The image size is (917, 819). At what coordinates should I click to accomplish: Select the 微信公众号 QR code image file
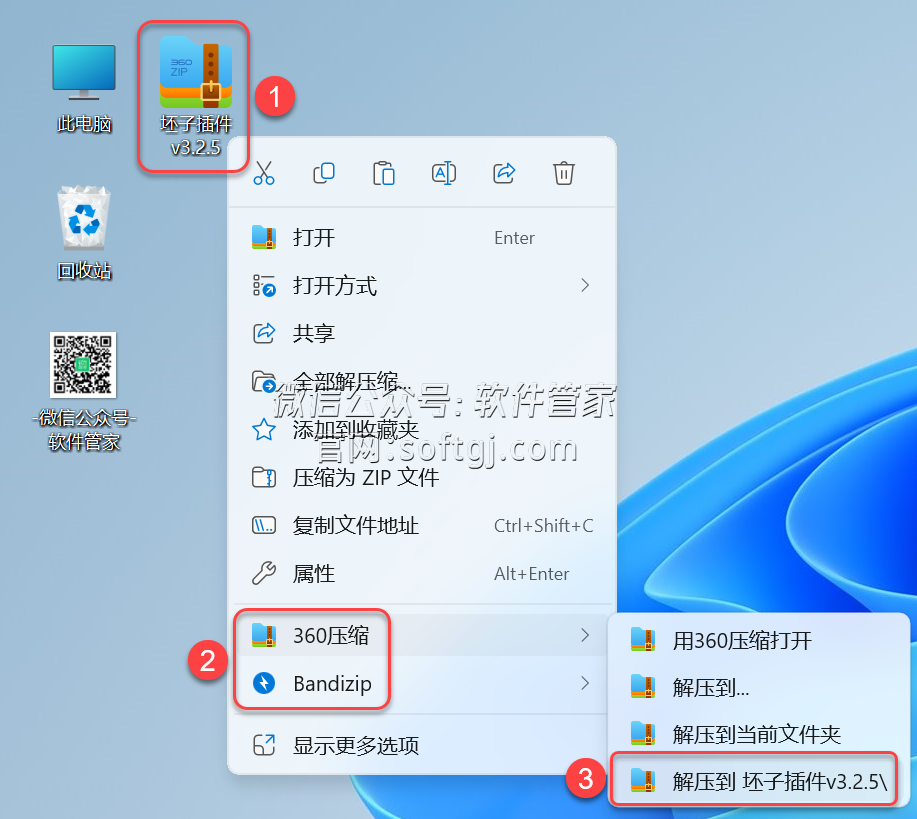tap(84, 392)
